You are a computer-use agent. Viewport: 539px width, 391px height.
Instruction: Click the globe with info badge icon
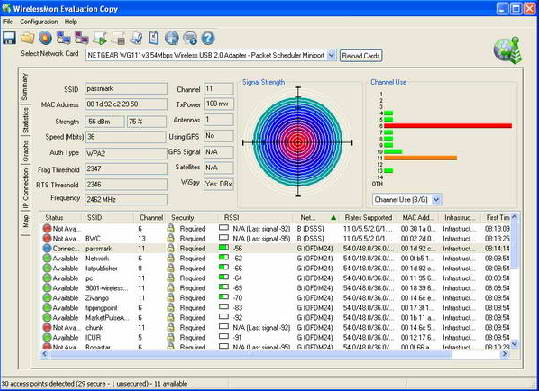tap(190, 38)
